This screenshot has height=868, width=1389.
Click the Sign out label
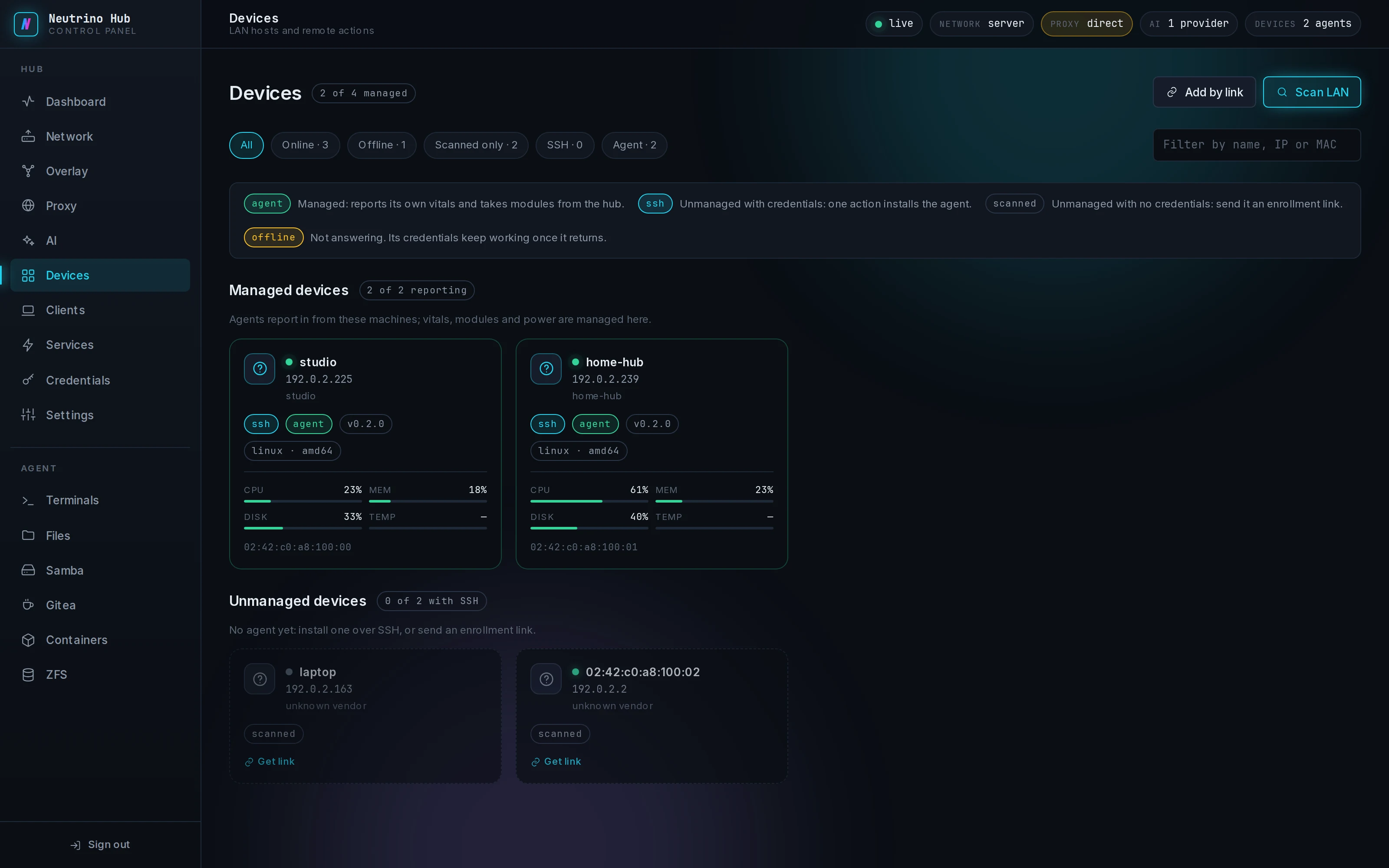pos(109,845)
